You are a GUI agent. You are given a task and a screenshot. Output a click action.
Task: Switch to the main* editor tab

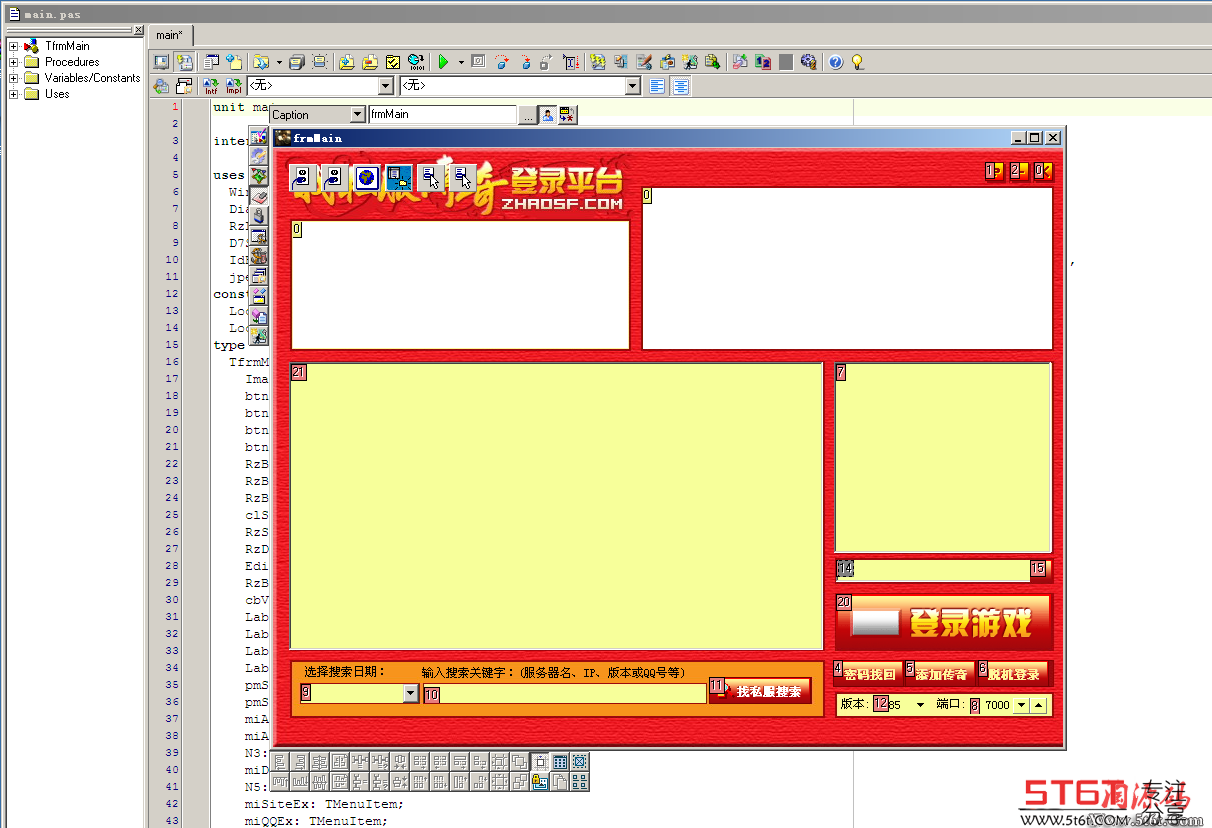coord(170,35)
